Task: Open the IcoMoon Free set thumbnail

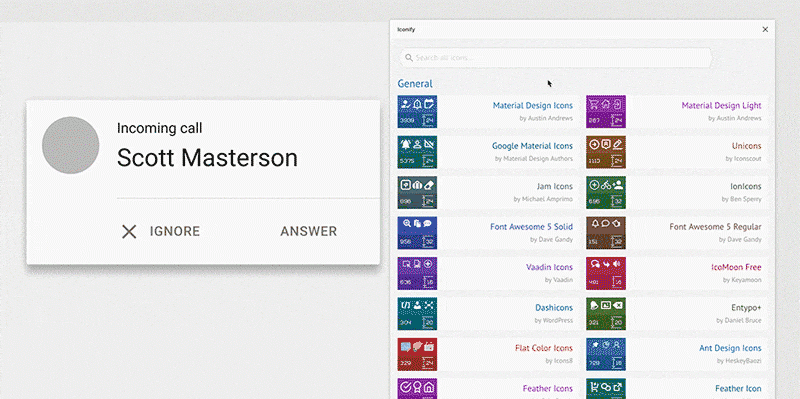Action: pyautogui.click(x=606, y=273)
